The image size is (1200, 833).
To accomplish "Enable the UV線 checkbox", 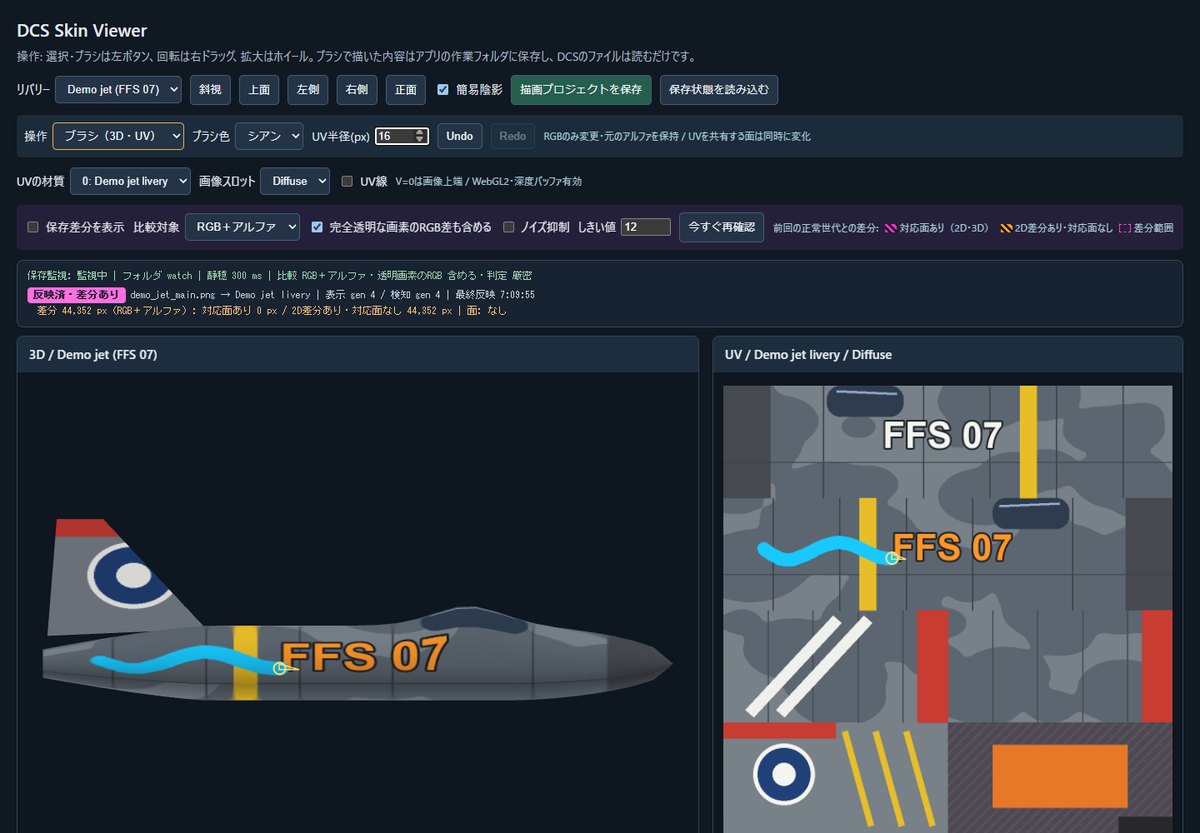I will click(348, 181).
